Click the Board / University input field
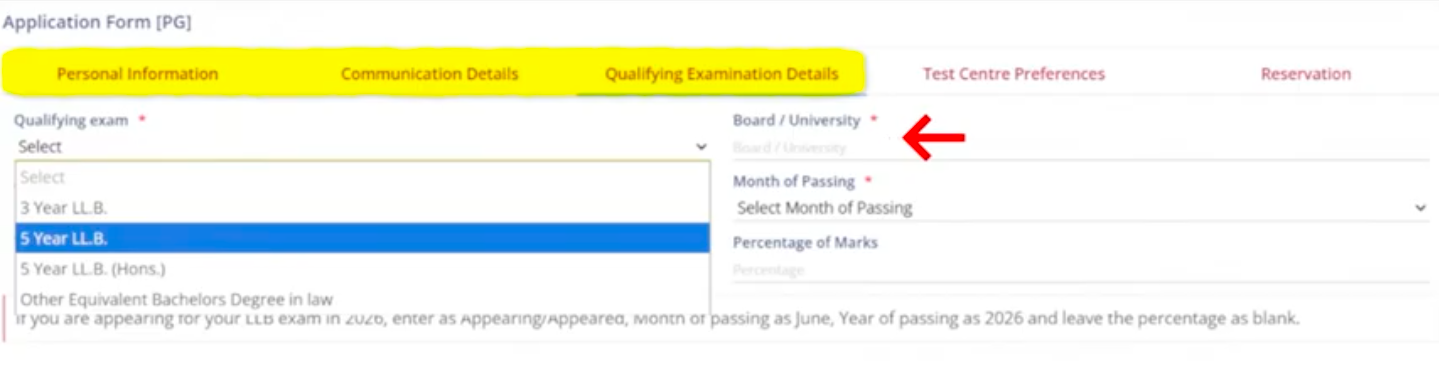 click(1081, 148)
